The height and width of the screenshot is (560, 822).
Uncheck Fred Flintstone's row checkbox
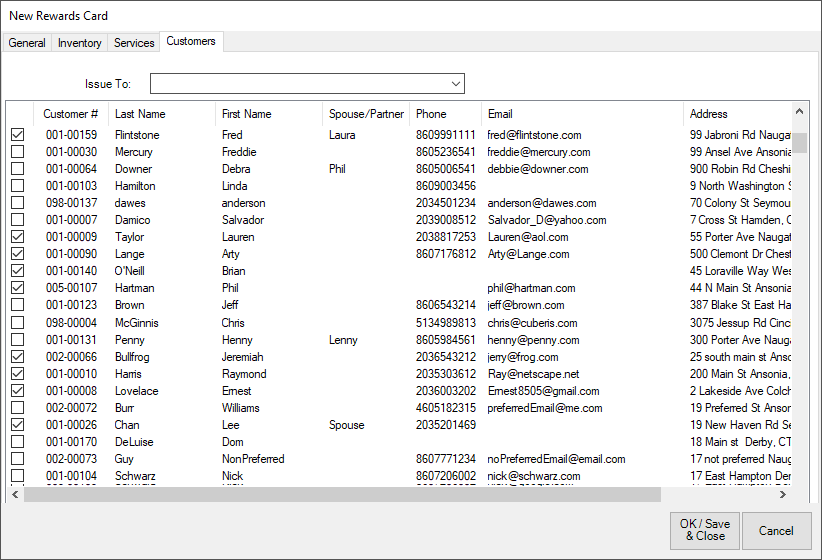[18, 135]
